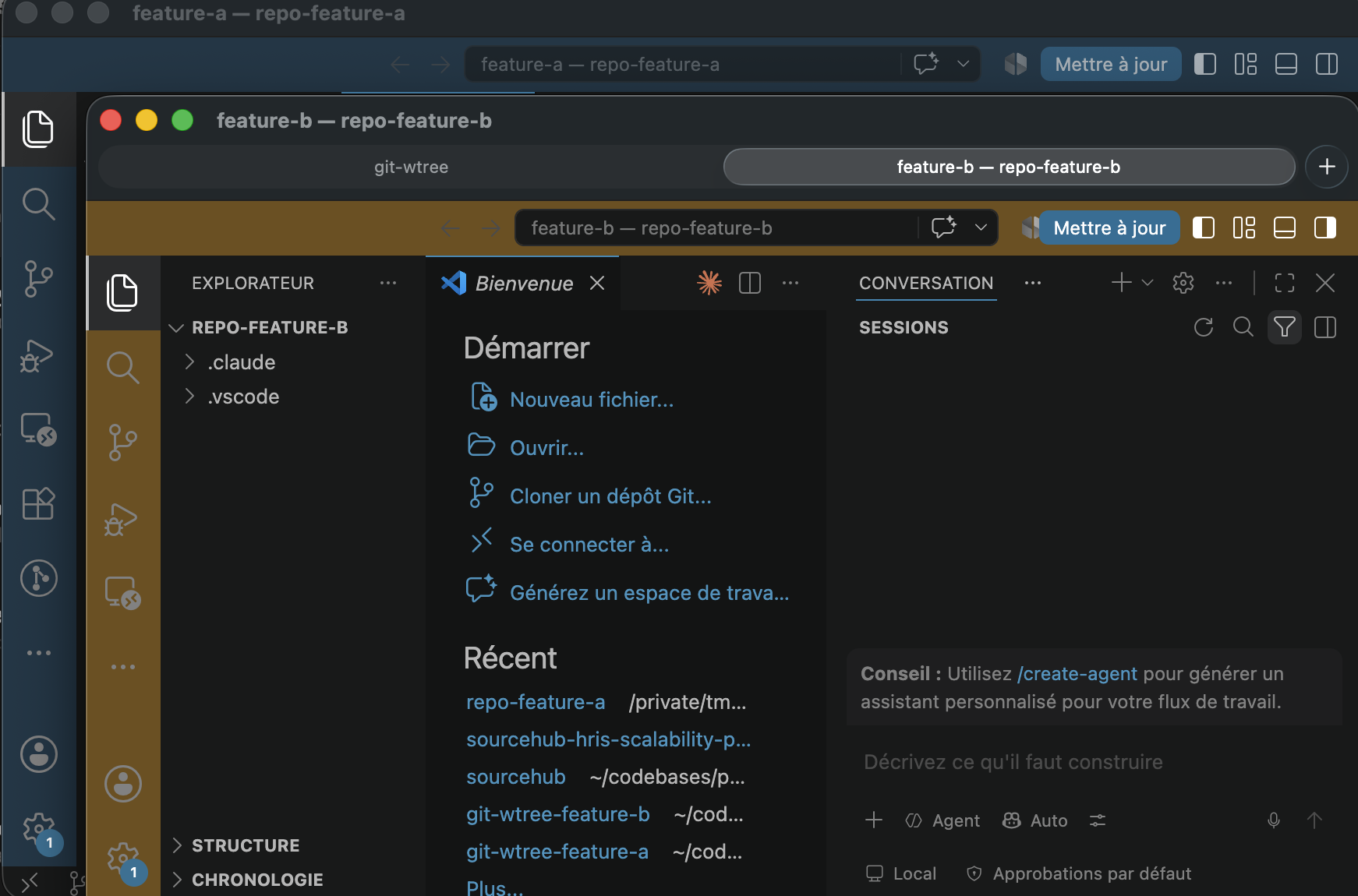
Task: Toggle panel visibility in feature-a window
Action: pyautogui.click(x=1286, y=64)
